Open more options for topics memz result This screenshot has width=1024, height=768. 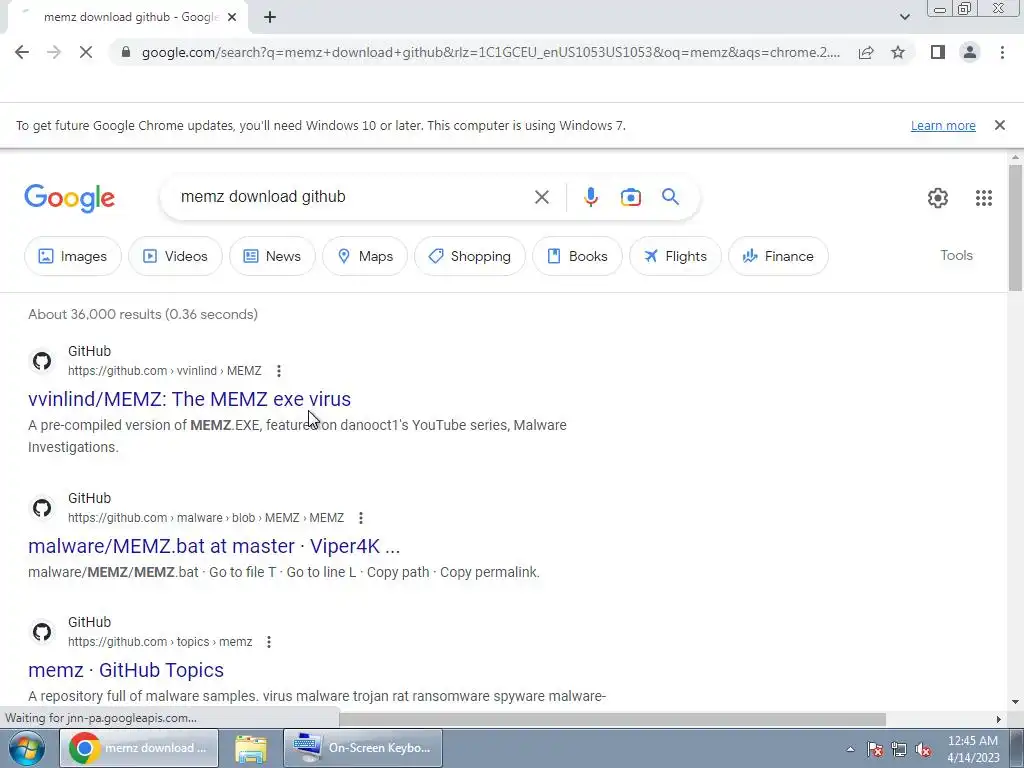click(x=268, y=642)
